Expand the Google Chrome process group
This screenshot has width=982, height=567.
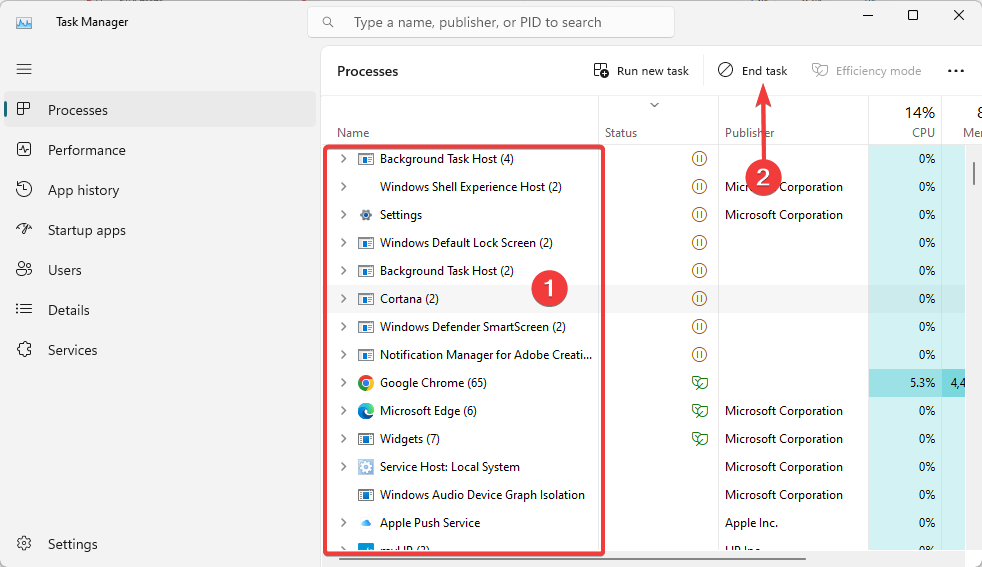tap(343, 383)
